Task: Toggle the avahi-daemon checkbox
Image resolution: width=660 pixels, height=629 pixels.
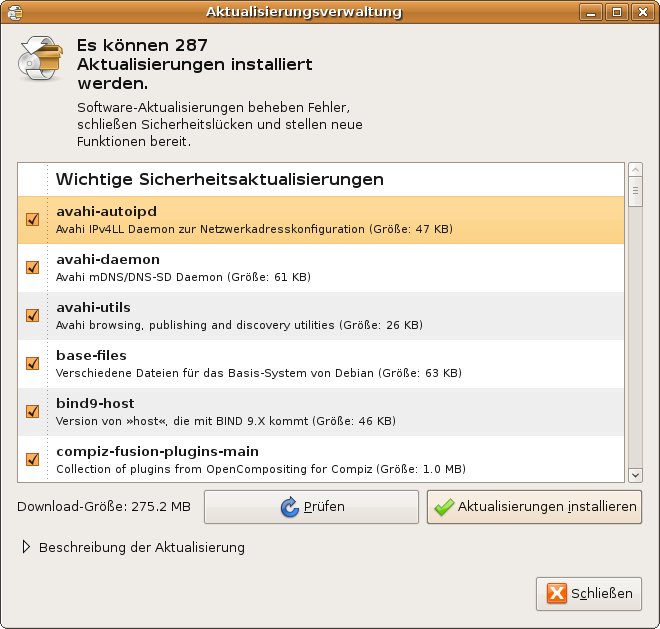Action: tap(32, 267)
